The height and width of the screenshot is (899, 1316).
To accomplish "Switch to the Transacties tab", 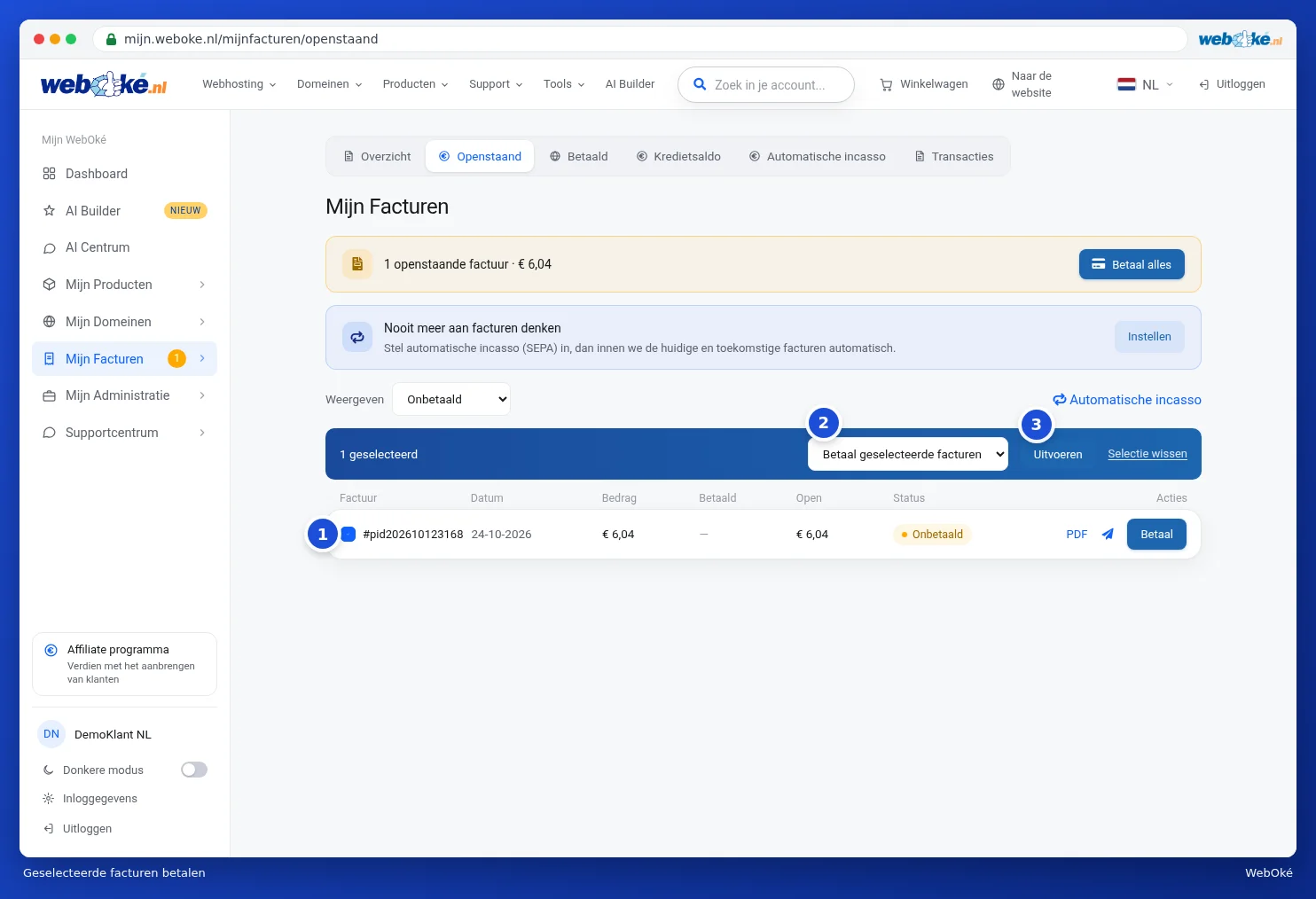I will coord(954,156).
